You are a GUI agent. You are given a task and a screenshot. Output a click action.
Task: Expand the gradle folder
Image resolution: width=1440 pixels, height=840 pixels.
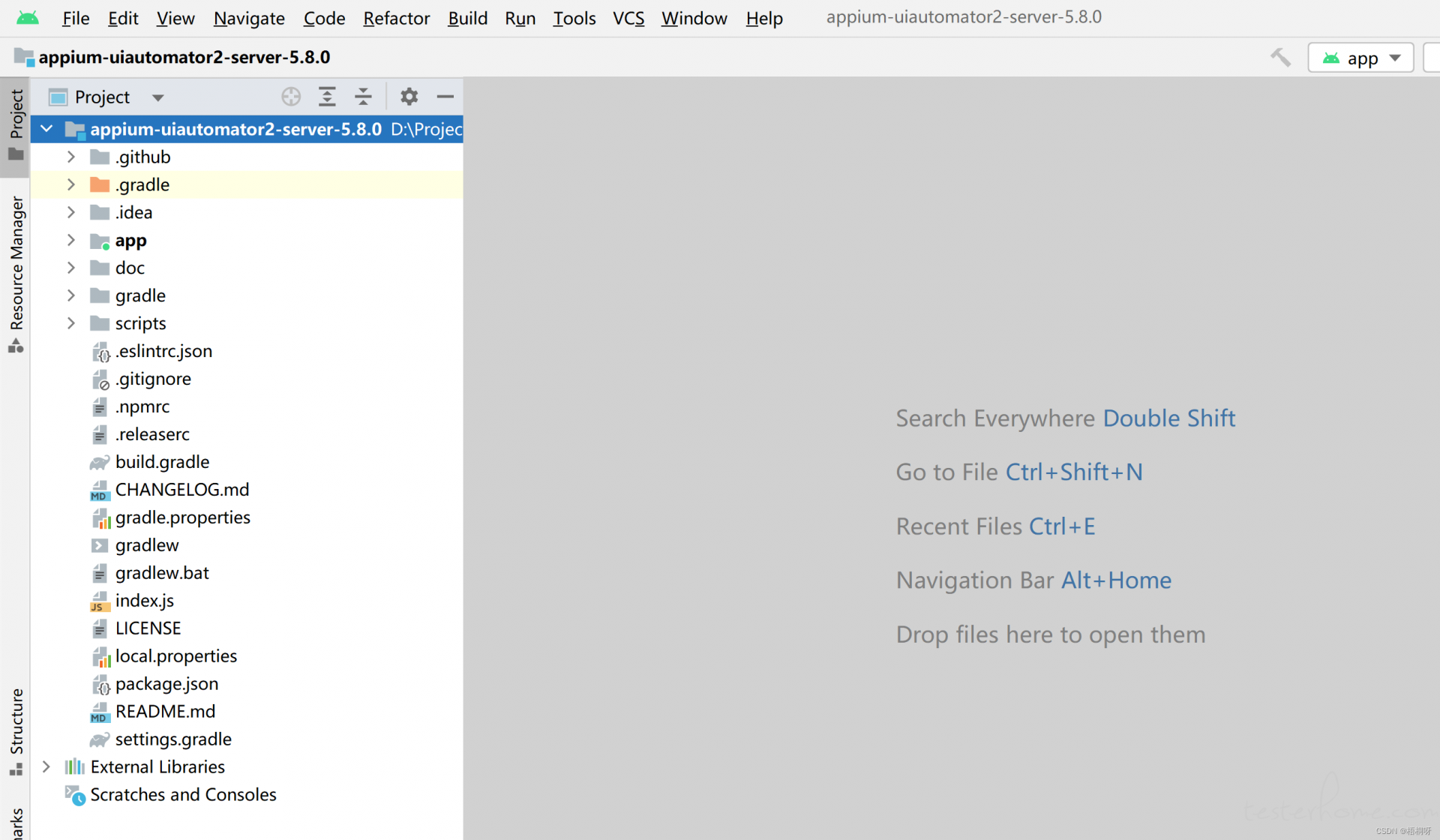point(71,295)
